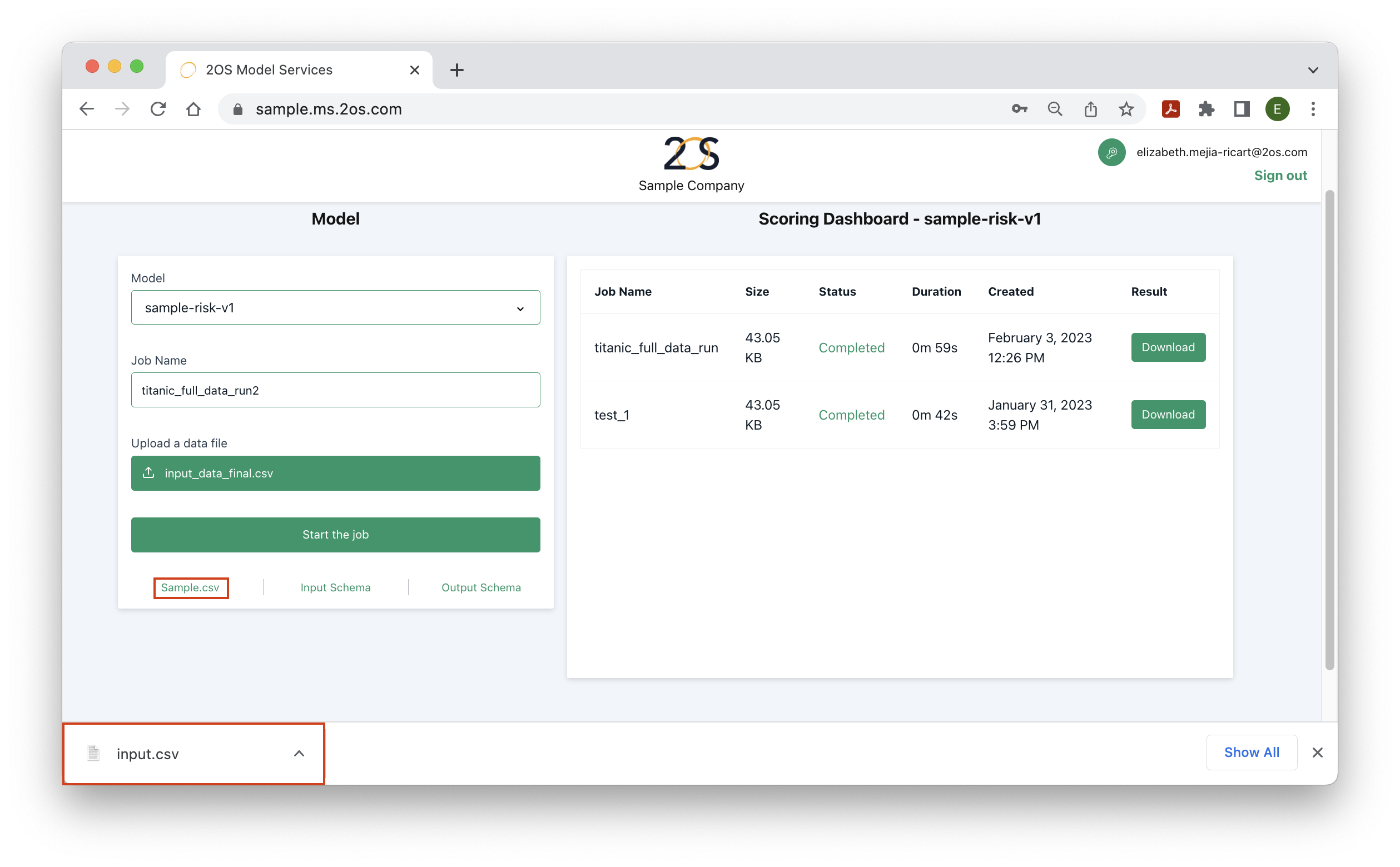The width and height of the screenshot is (1400, 867).
Task: Open the Sample.csv link
Action: tap(191, 587)
